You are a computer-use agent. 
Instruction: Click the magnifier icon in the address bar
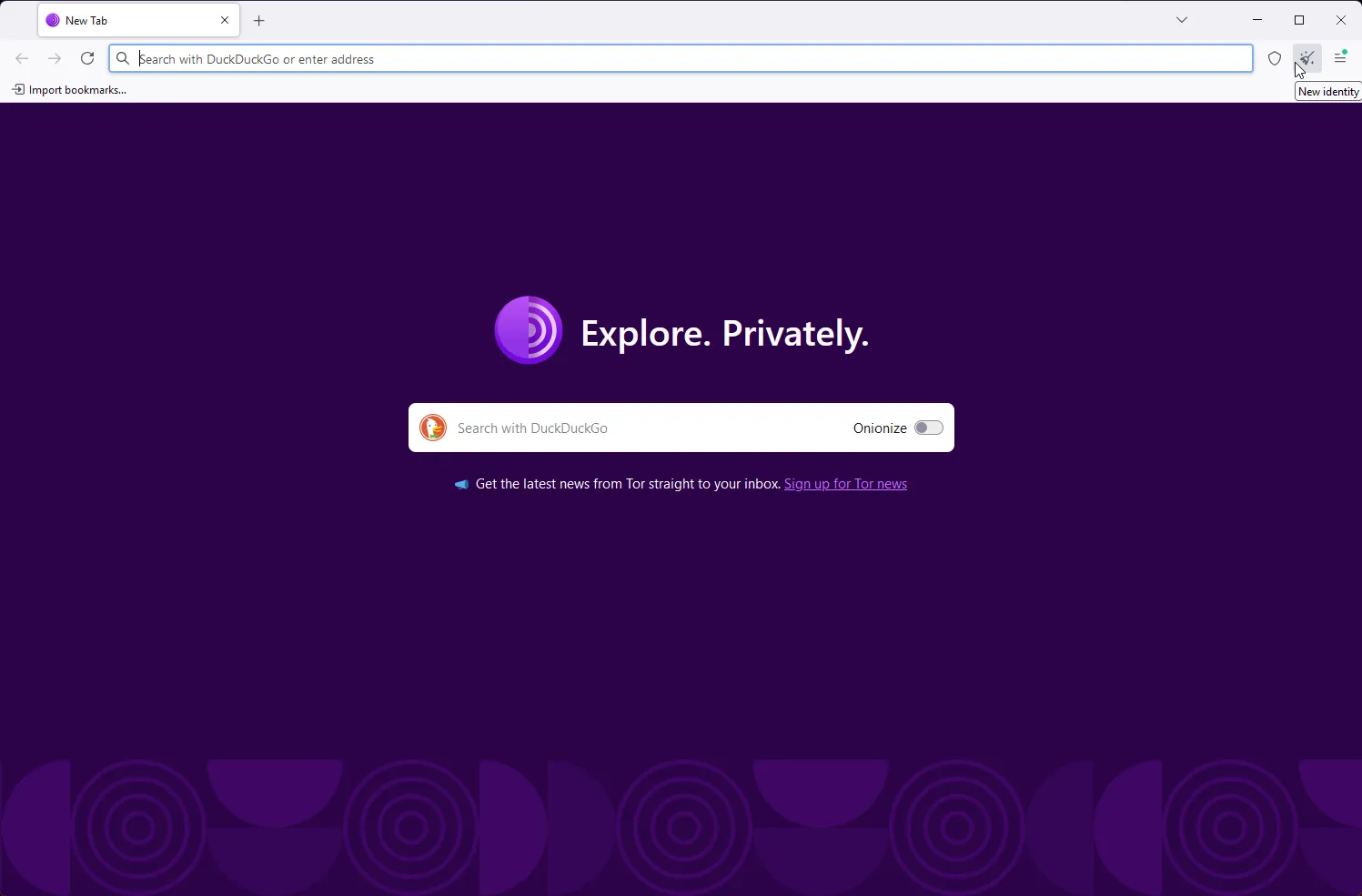tap(122, 58)
